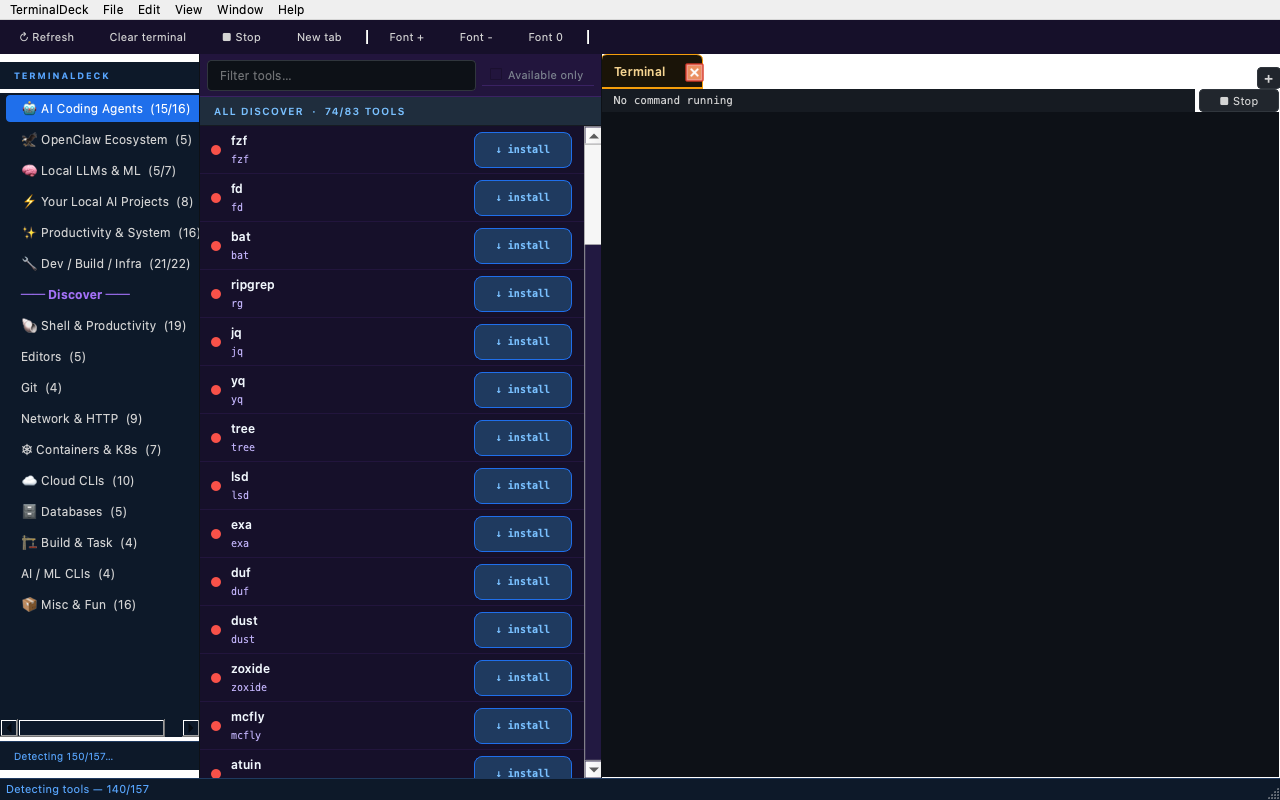Select OpenClaw Ecosystem category
Image resolution: width=1280 pixels, height=800 pixels.
click(103, 140)
